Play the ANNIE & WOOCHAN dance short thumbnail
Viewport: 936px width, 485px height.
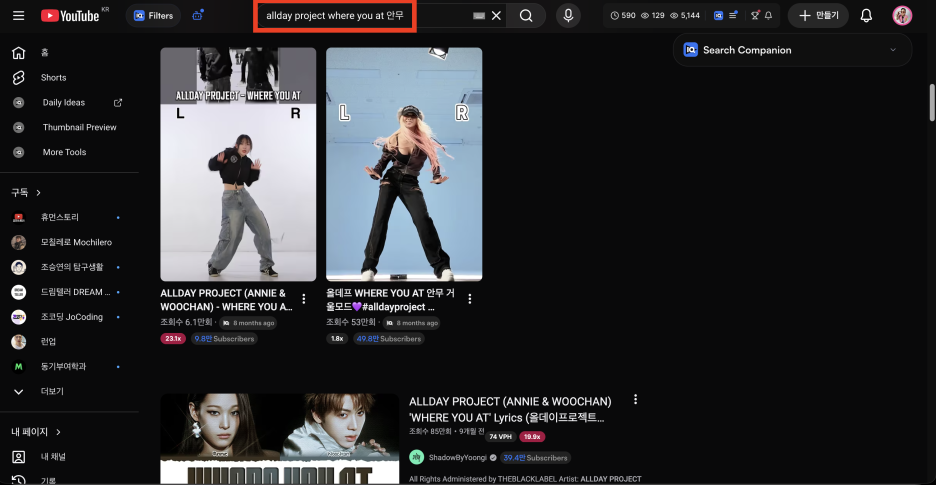coord(238,164)
